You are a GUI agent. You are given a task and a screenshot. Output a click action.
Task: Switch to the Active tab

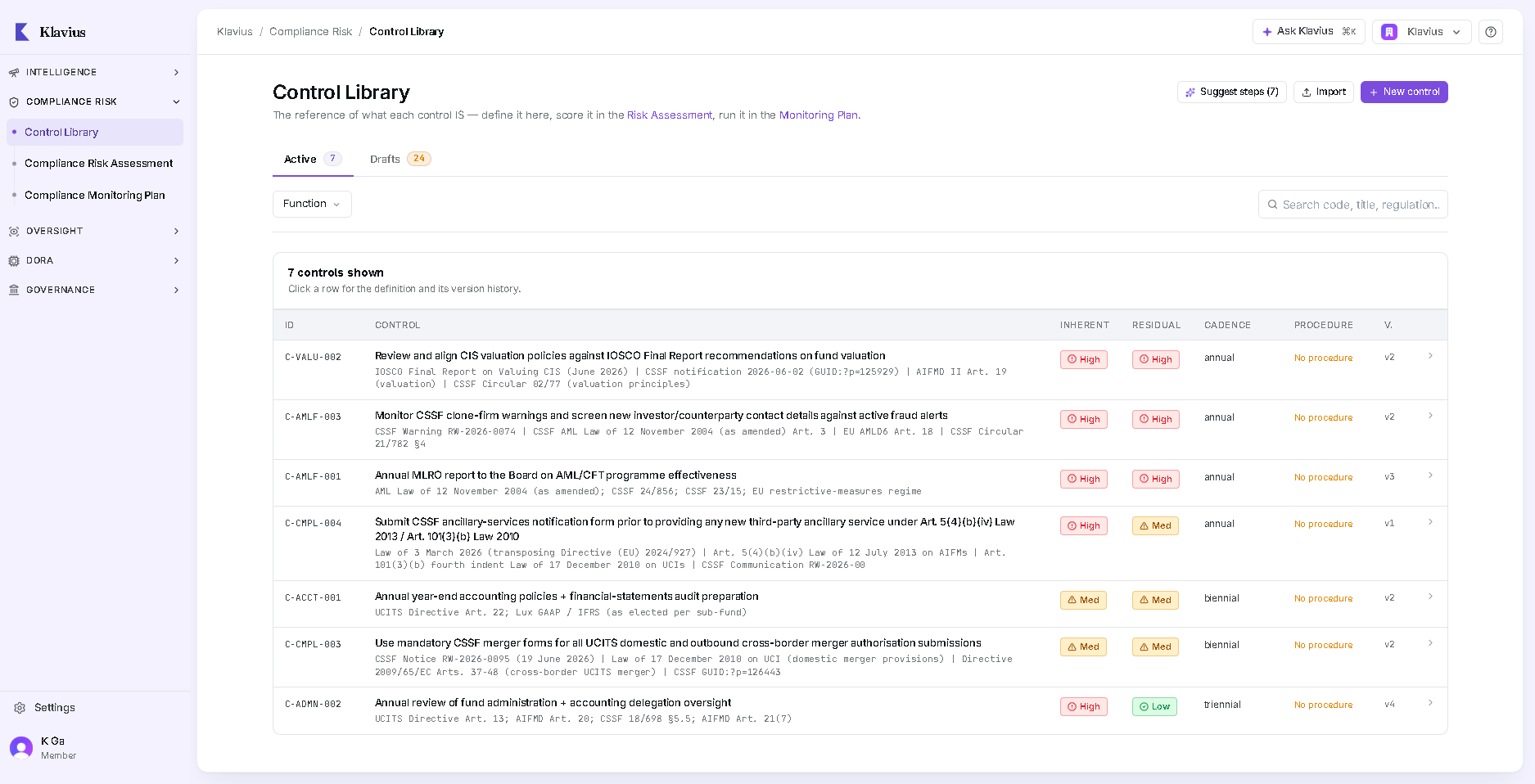click(313, 160)
